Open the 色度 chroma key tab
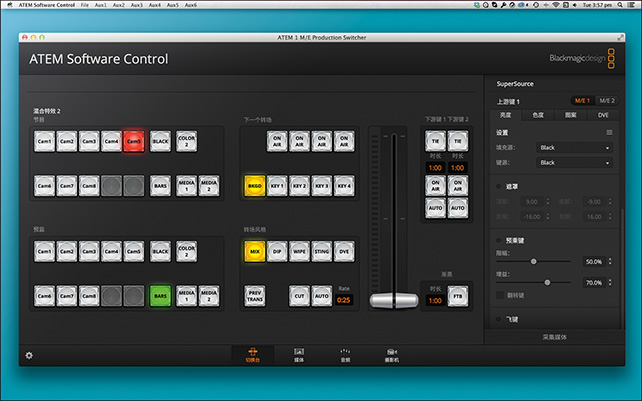 tap(538, 115)
